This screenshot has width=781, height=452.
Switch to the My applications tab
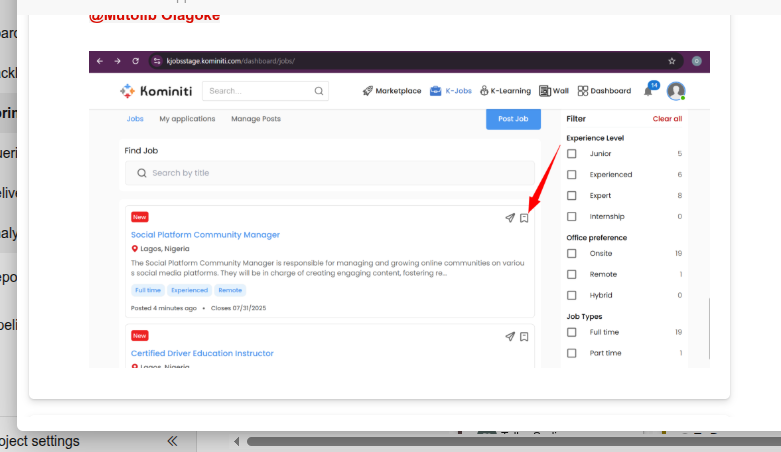pyautogui.click(x=187, y=119)
